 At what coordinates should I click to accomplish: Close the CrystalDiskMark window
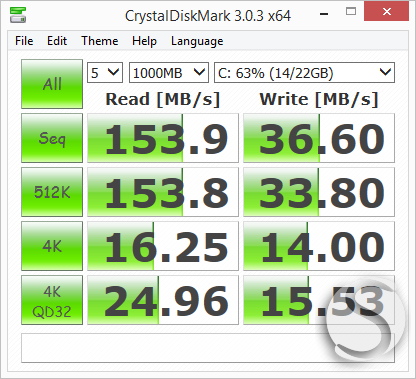(x=387, y=12)
